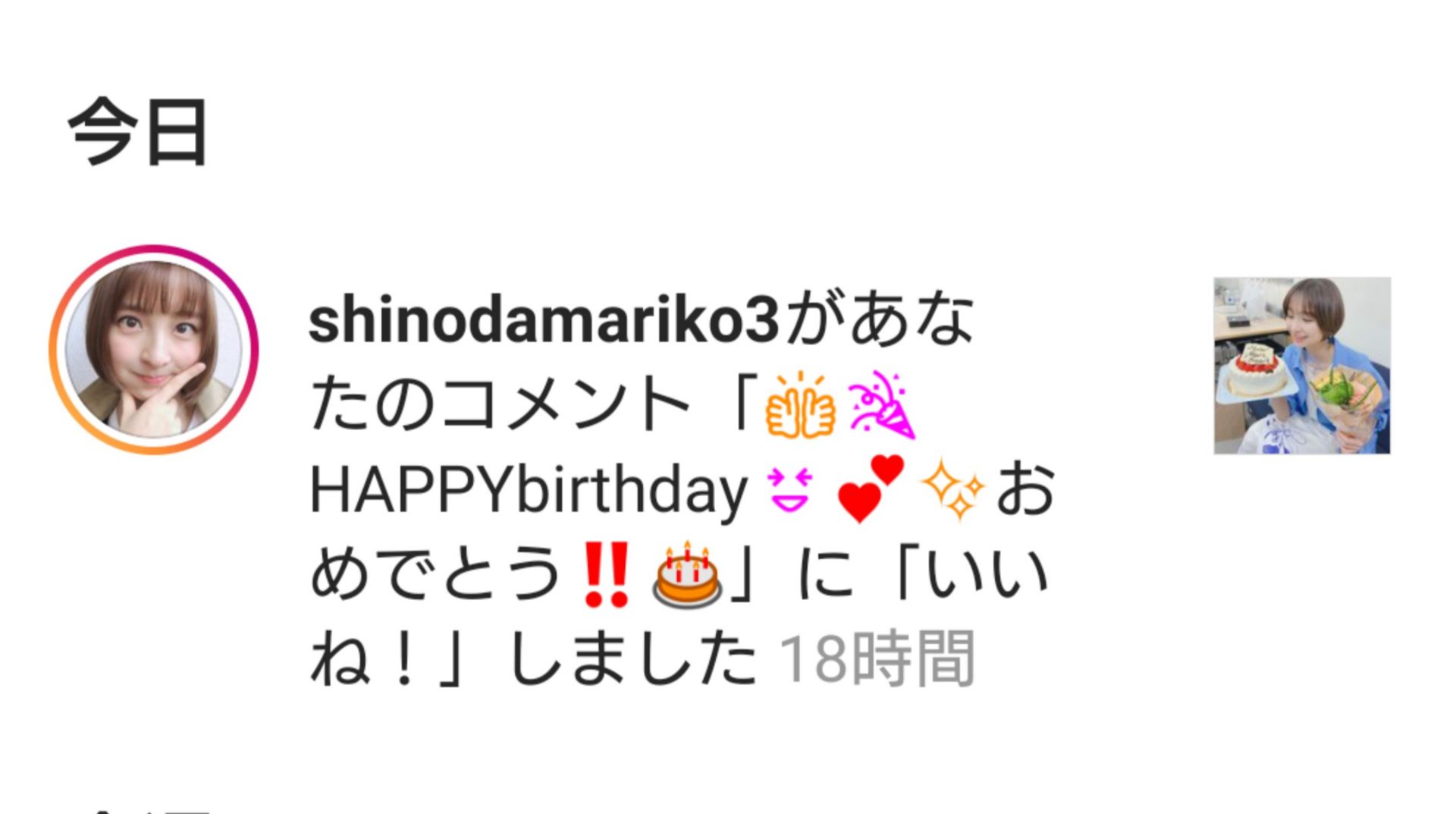Open the shinodamariko3 profile avatar story
Image resolution: width=1456 pixels, height=814 pixels.
(154, 350)
